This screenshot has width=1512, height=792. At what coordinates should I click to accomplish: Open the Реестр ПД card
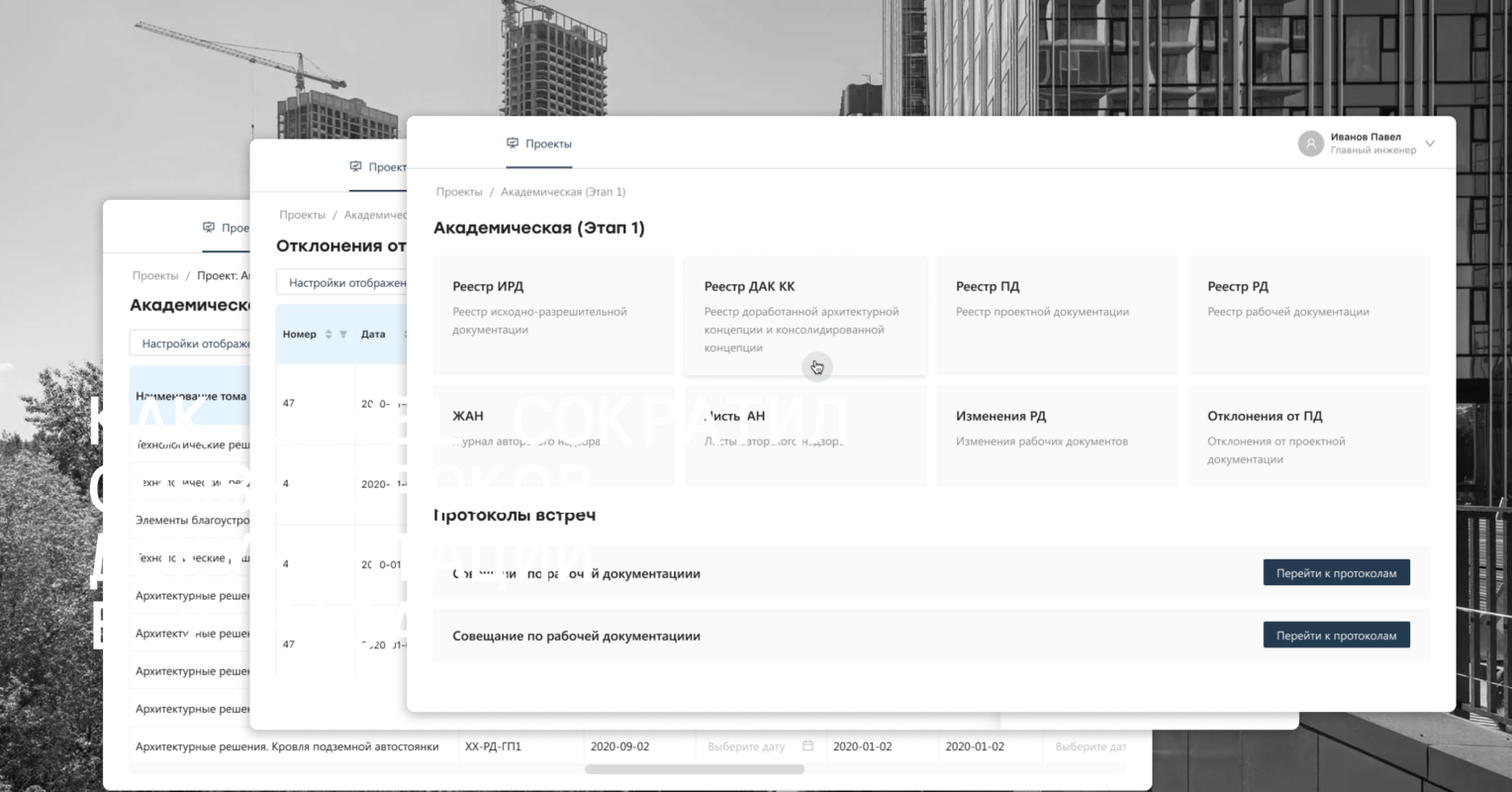(x=1057, y=316)
